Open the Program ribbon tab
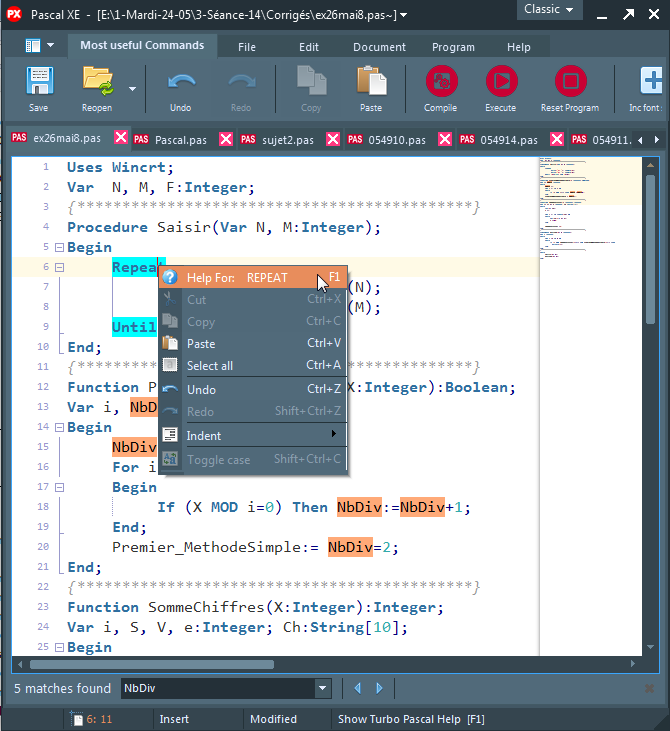This screenshot has height=731, width=670. [453, 47]
